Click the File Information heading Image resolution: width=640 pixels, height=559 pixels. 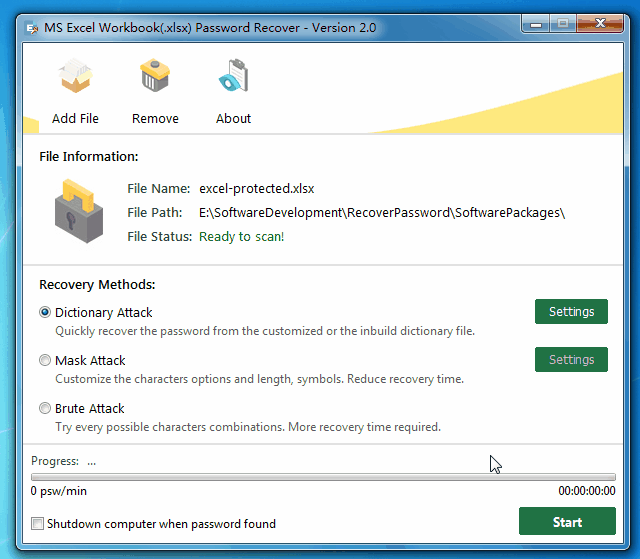[x=89, y=157]
